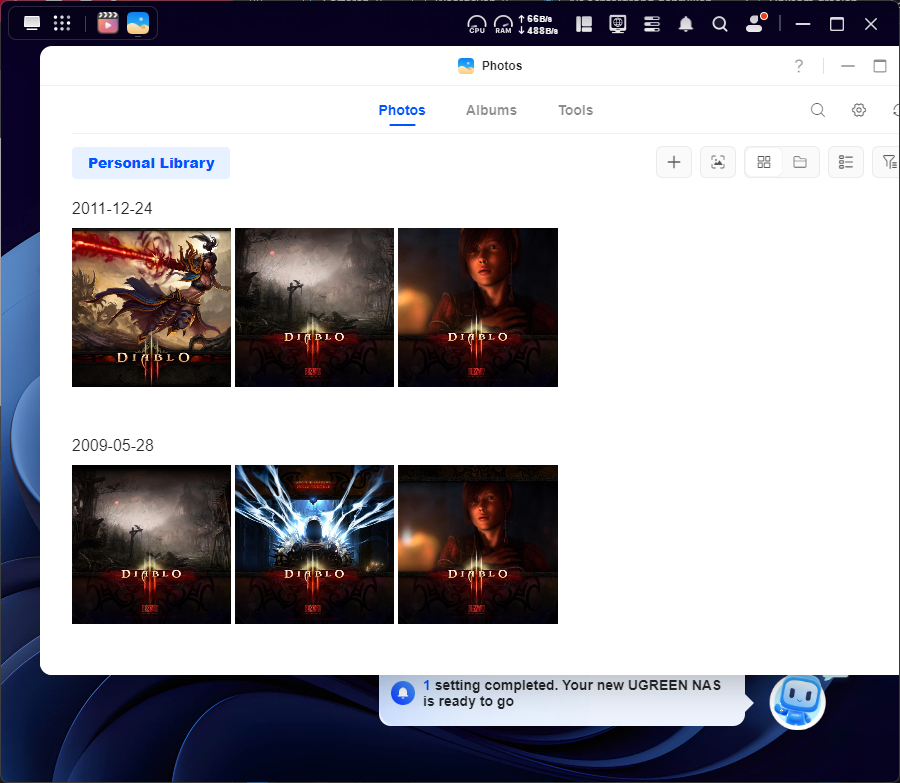Open the batch select list icon
900x783 pixels.
coord(846,162)
